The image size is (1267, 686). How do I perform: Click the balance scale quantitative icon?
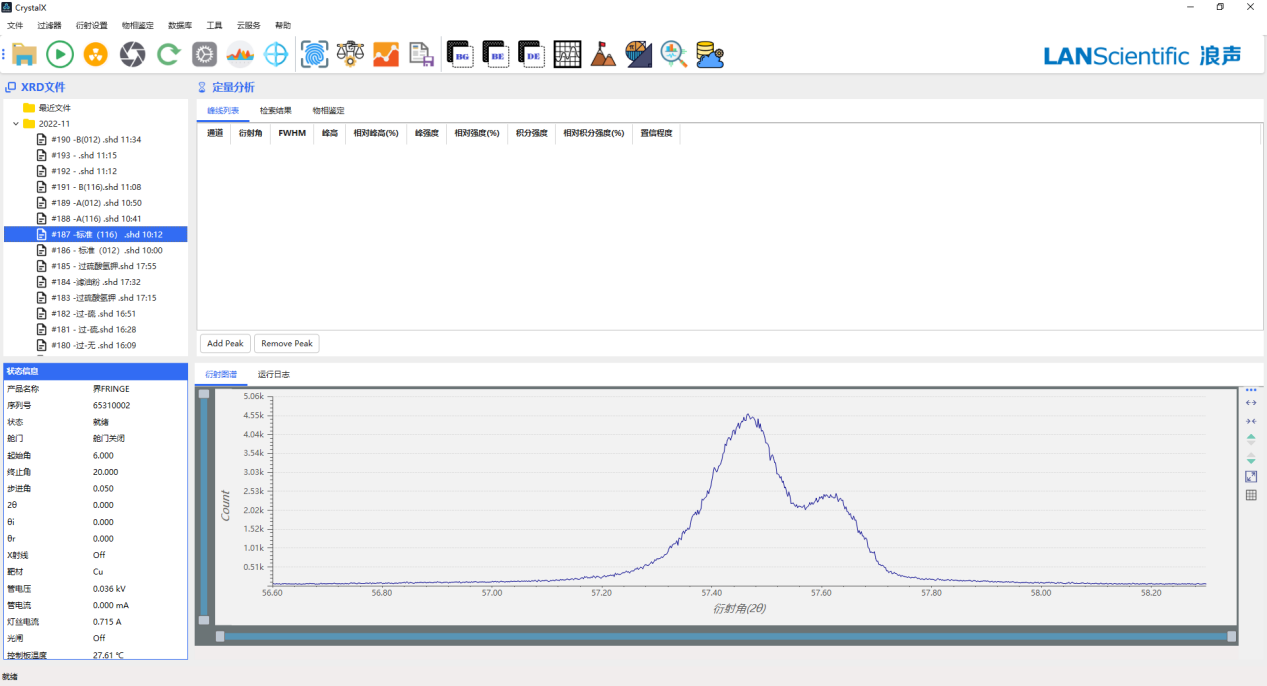pos(350,55)
